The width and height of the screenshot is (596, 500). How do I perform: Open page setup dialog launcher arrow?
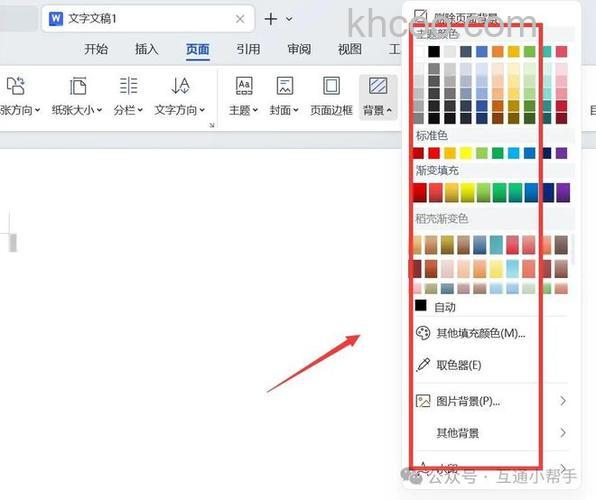[212, 125]
